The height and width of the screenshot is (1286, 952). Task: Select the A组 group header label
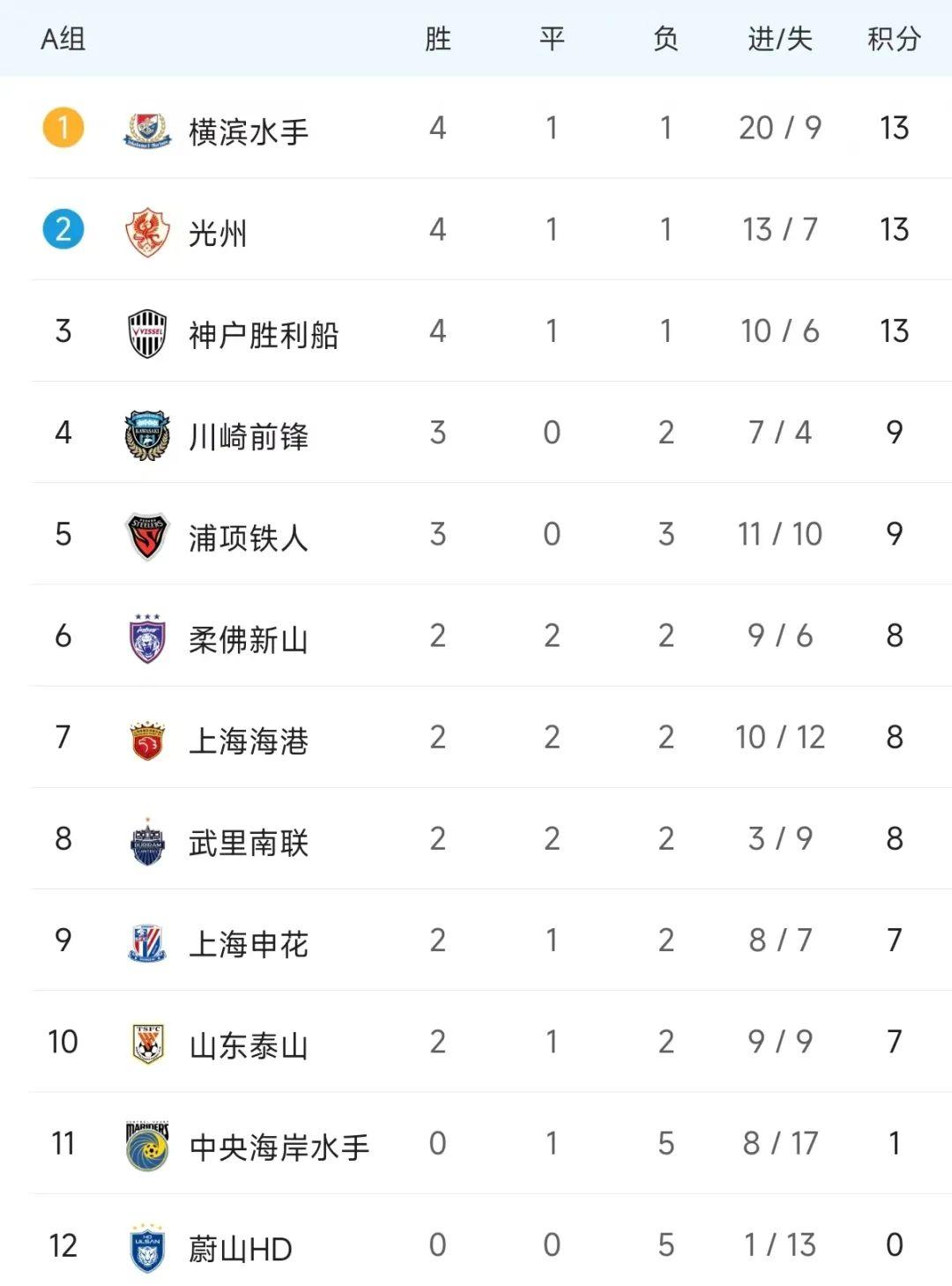pos(63,39)
